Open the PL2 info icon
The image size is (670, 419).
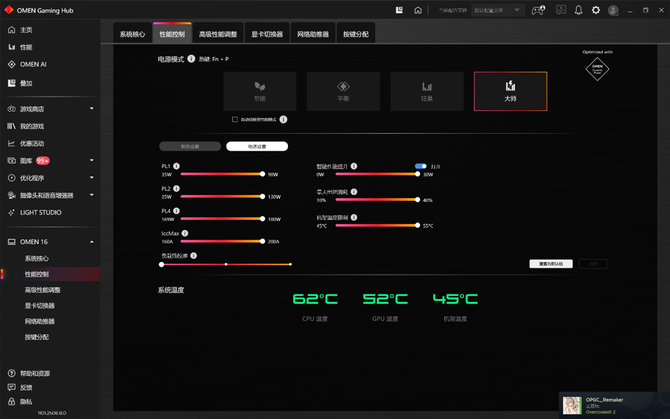[176, 188]
